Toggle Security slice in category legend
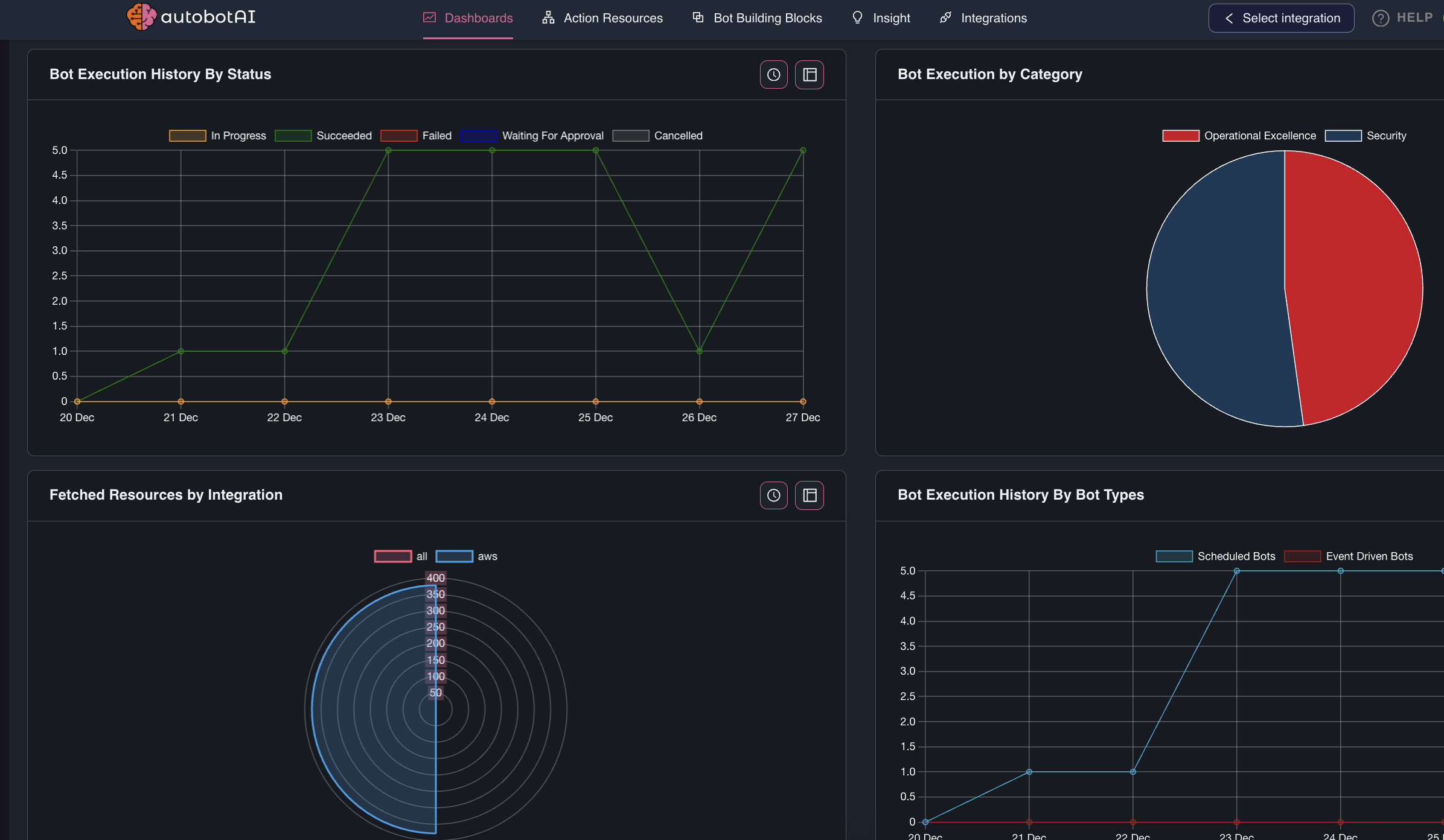 [x=1386, y=136]
